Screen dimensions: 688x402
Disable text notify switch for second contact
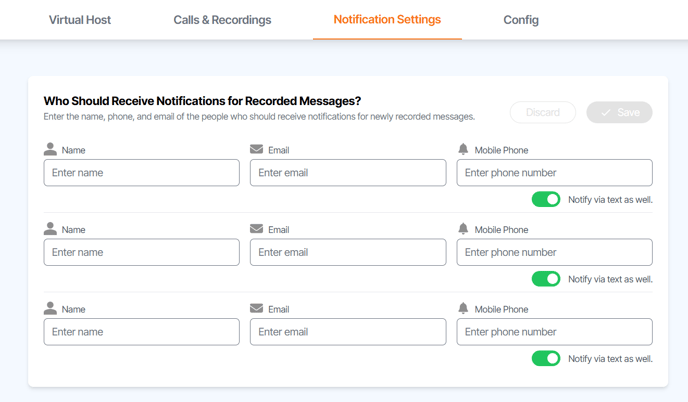pyautogui.click(x=546, y=279)
